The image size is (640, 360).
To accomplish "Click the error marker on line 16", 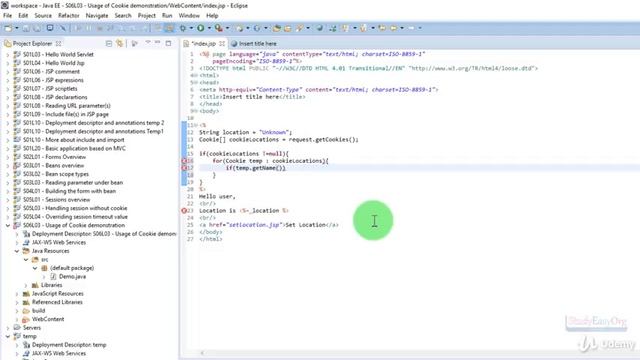I will click(184, 161).
